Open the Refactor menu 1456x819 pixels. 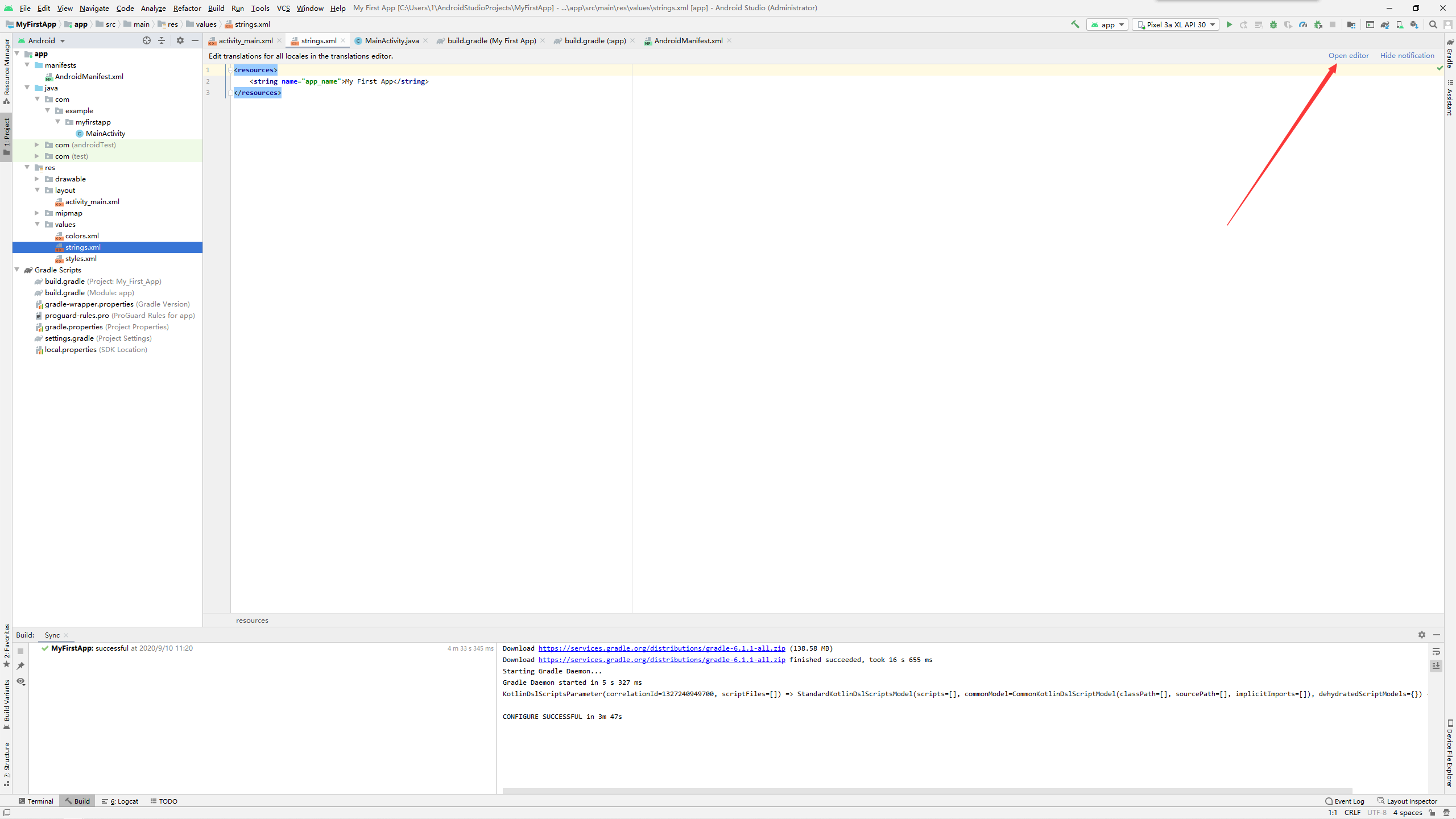click(x=187, y=8)
